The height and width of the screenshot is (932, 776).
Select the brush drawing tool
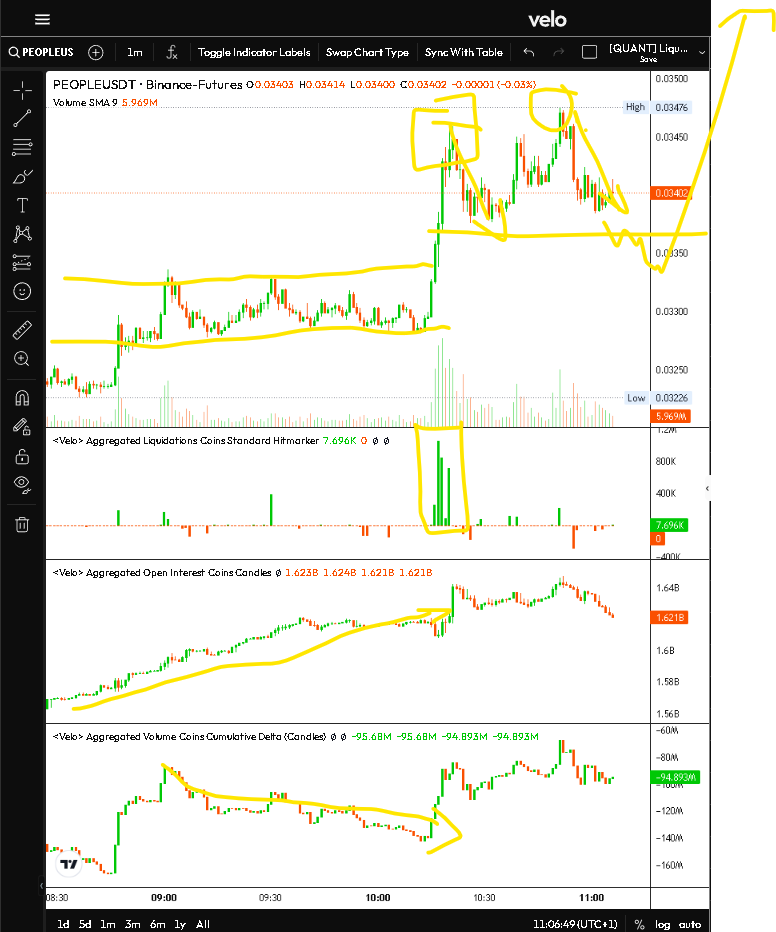23,177
